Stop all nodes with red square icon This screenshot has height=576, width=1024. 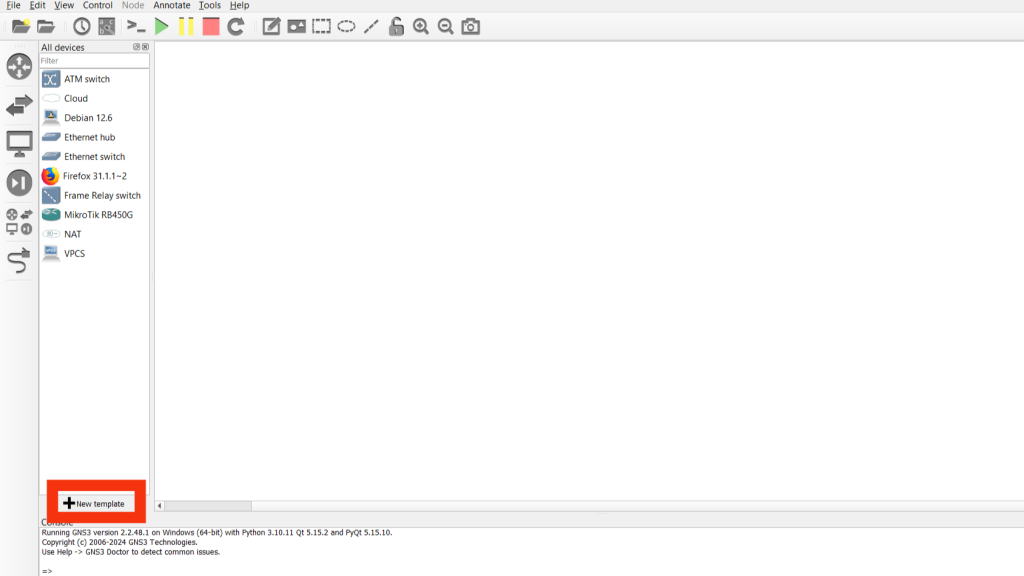pyautogui.click(x=210, y=27)
